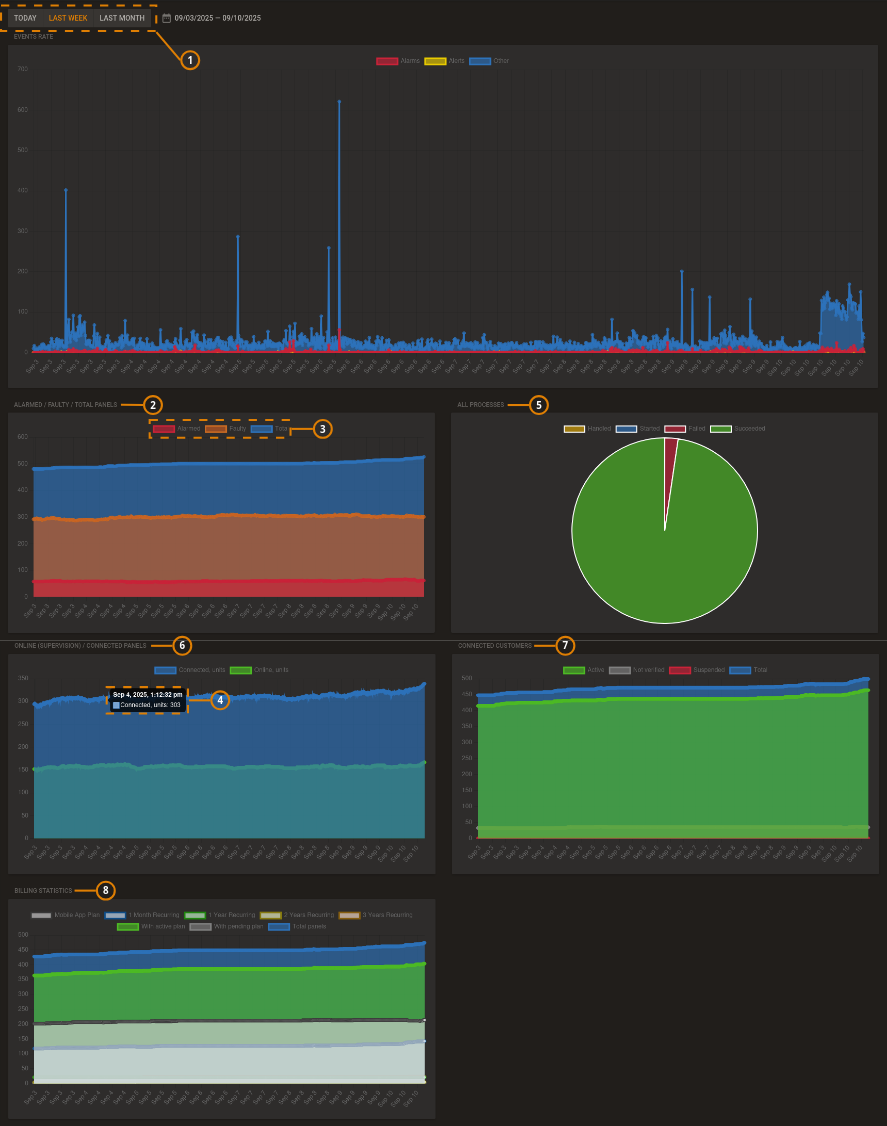887x1126 pixels.
Task: Click the Started marker in All Processes legend
Action: click(x=626, y=428)
